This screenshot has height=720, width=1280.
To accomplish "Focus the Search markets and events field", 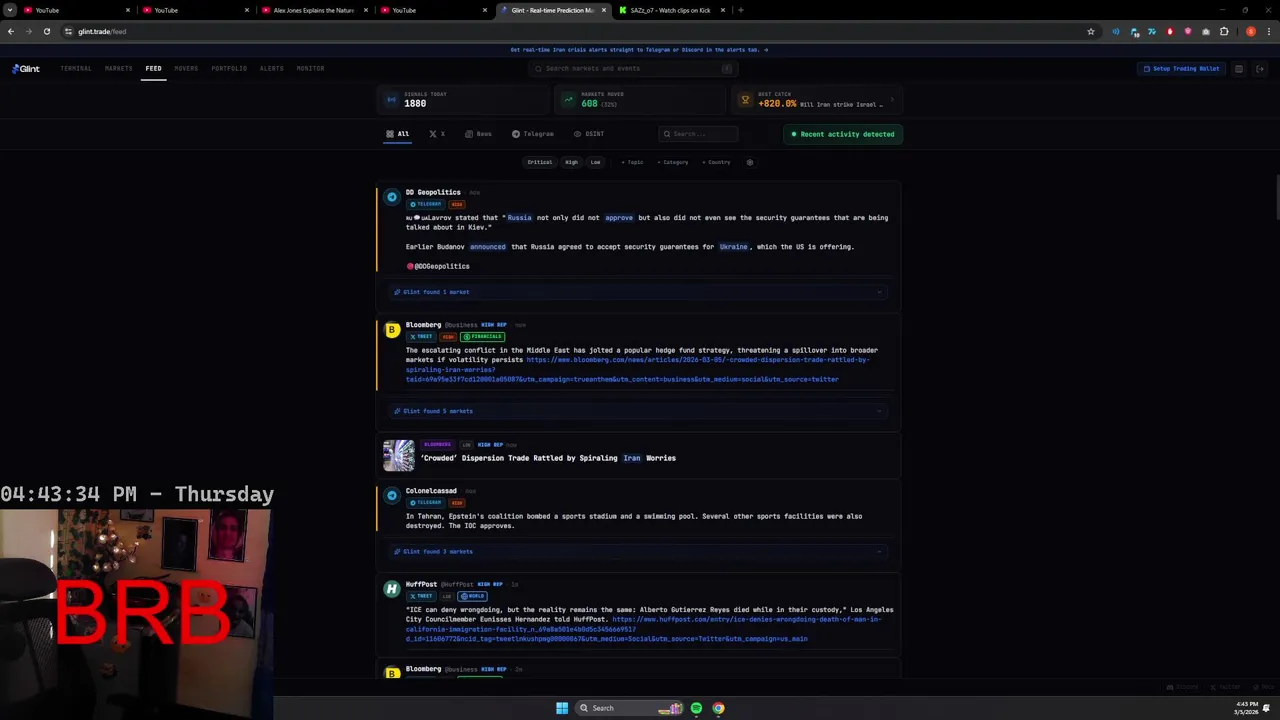I will pos(634,69).
